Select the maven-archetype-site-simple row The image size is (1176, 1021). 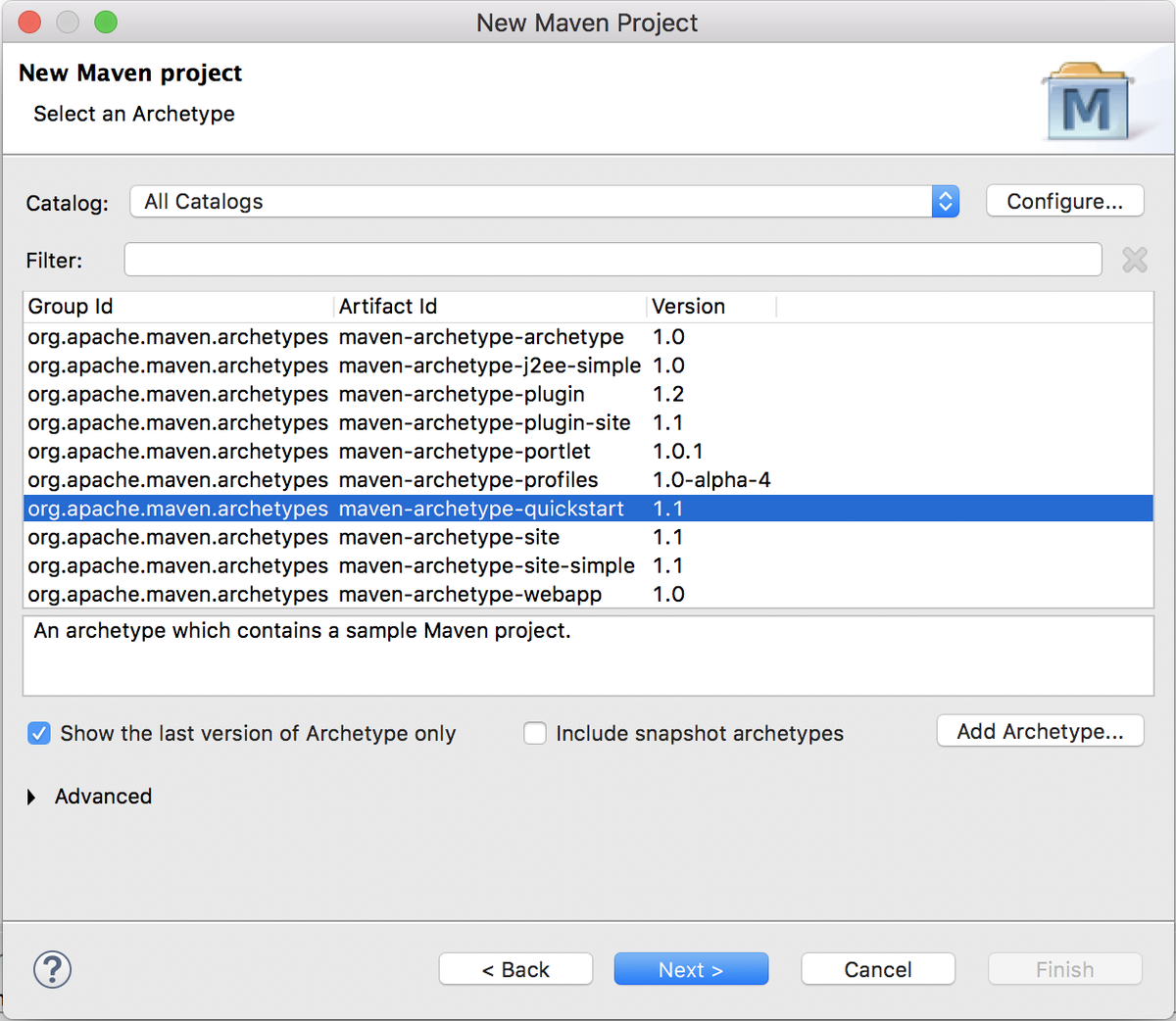(x=588, y=565)
